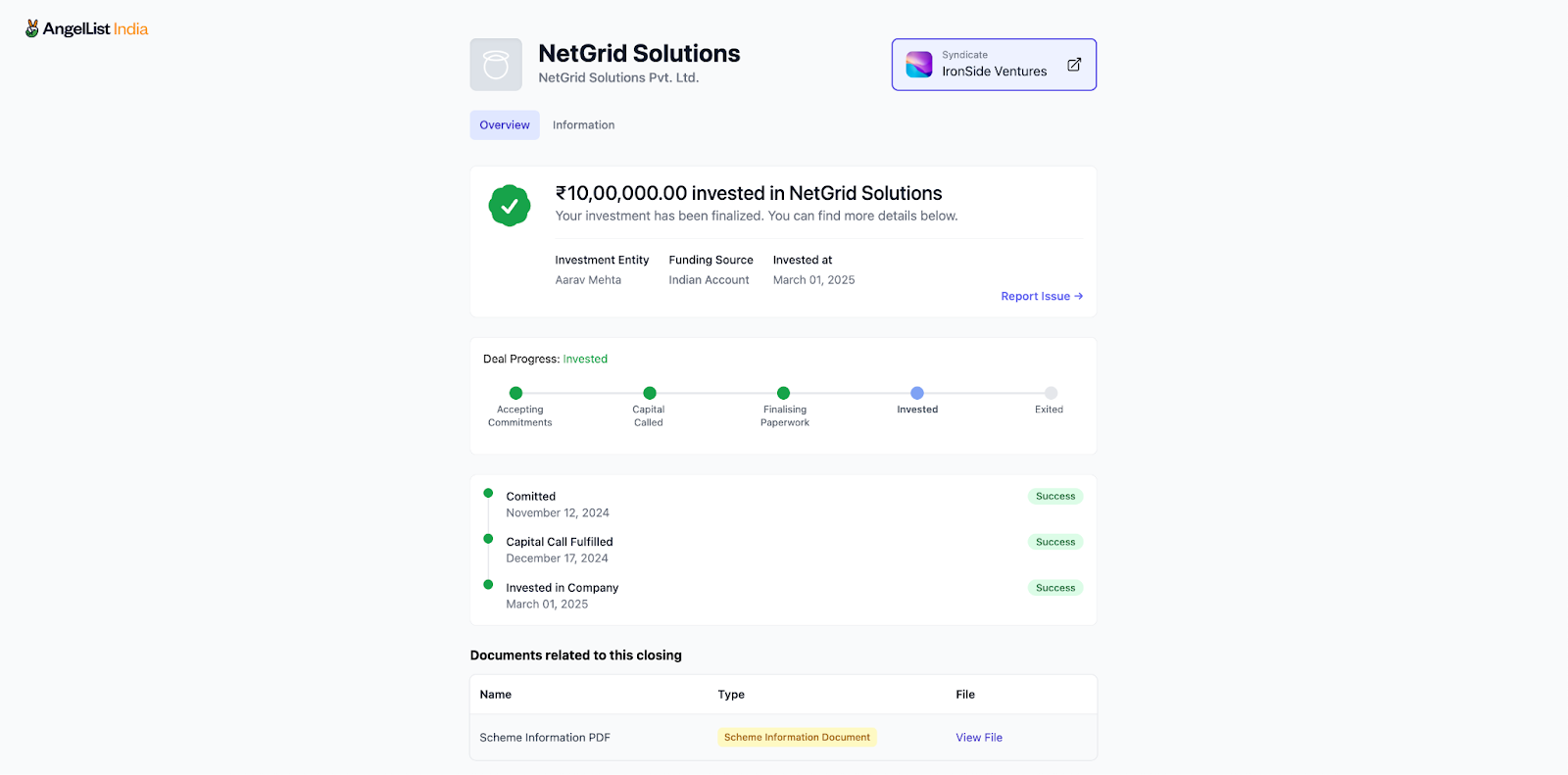Click funding source value 'Indian Account'
This screenshot has width=1568, height=775.
709,280
